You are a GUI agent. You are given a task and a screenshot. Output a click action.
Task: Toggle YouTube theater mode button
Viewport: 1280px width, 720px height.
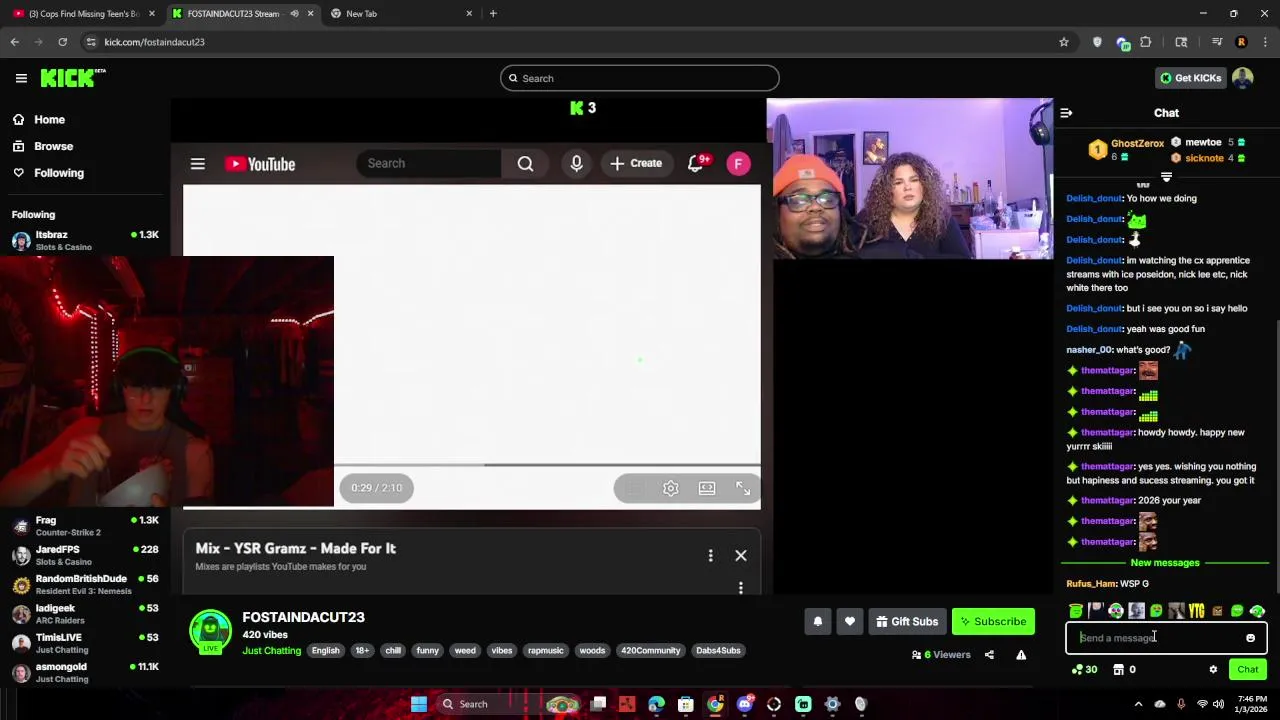coord(707,488)
